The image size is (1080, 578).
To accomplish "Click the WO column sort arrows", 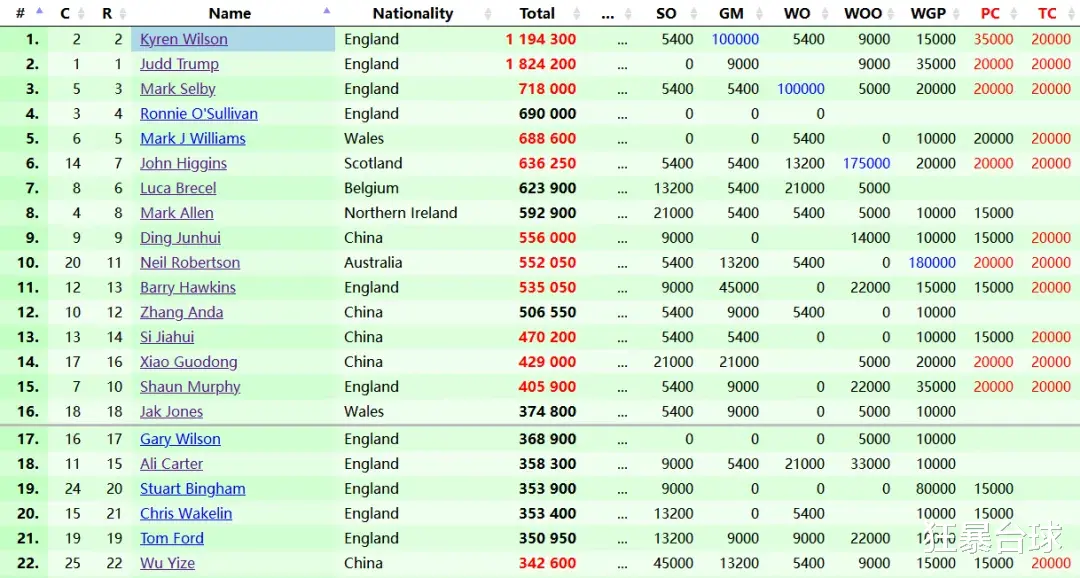I will tap(825, 13).
